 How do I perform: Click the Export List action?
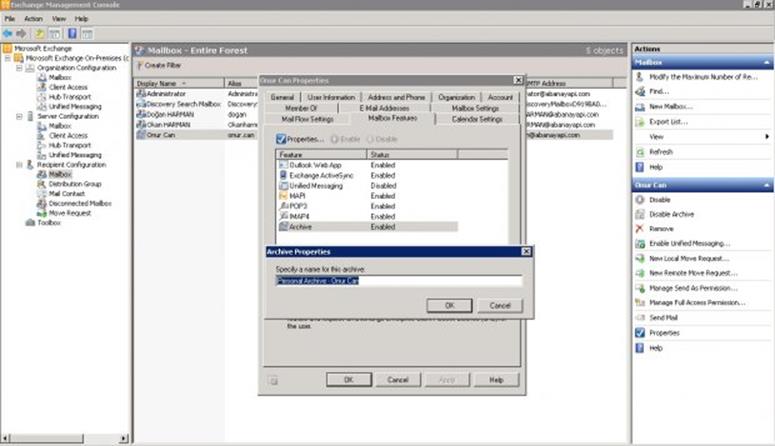(668, 122)
